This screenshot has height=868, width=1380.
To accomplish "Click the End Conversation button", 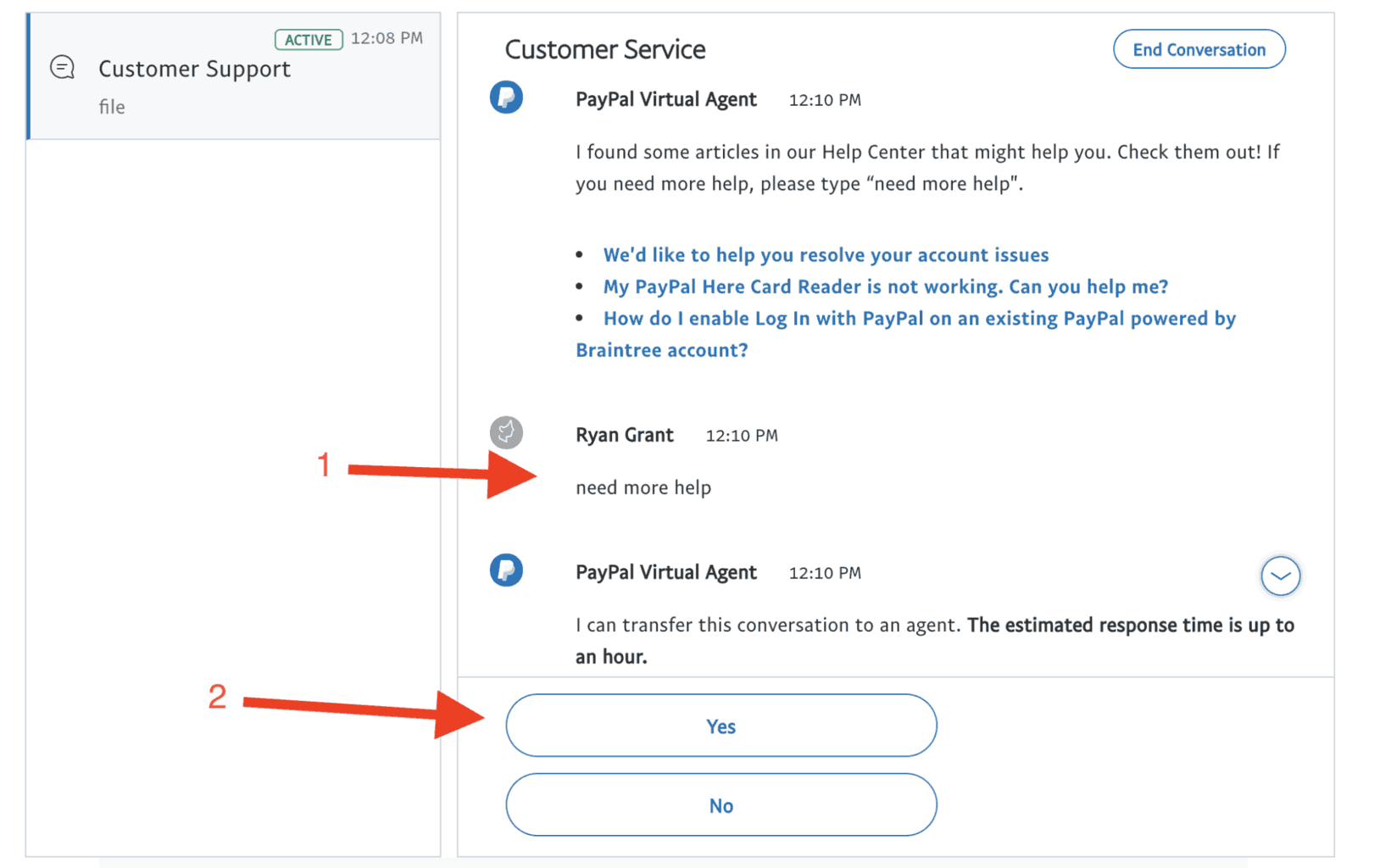I will coord(1199,49).
